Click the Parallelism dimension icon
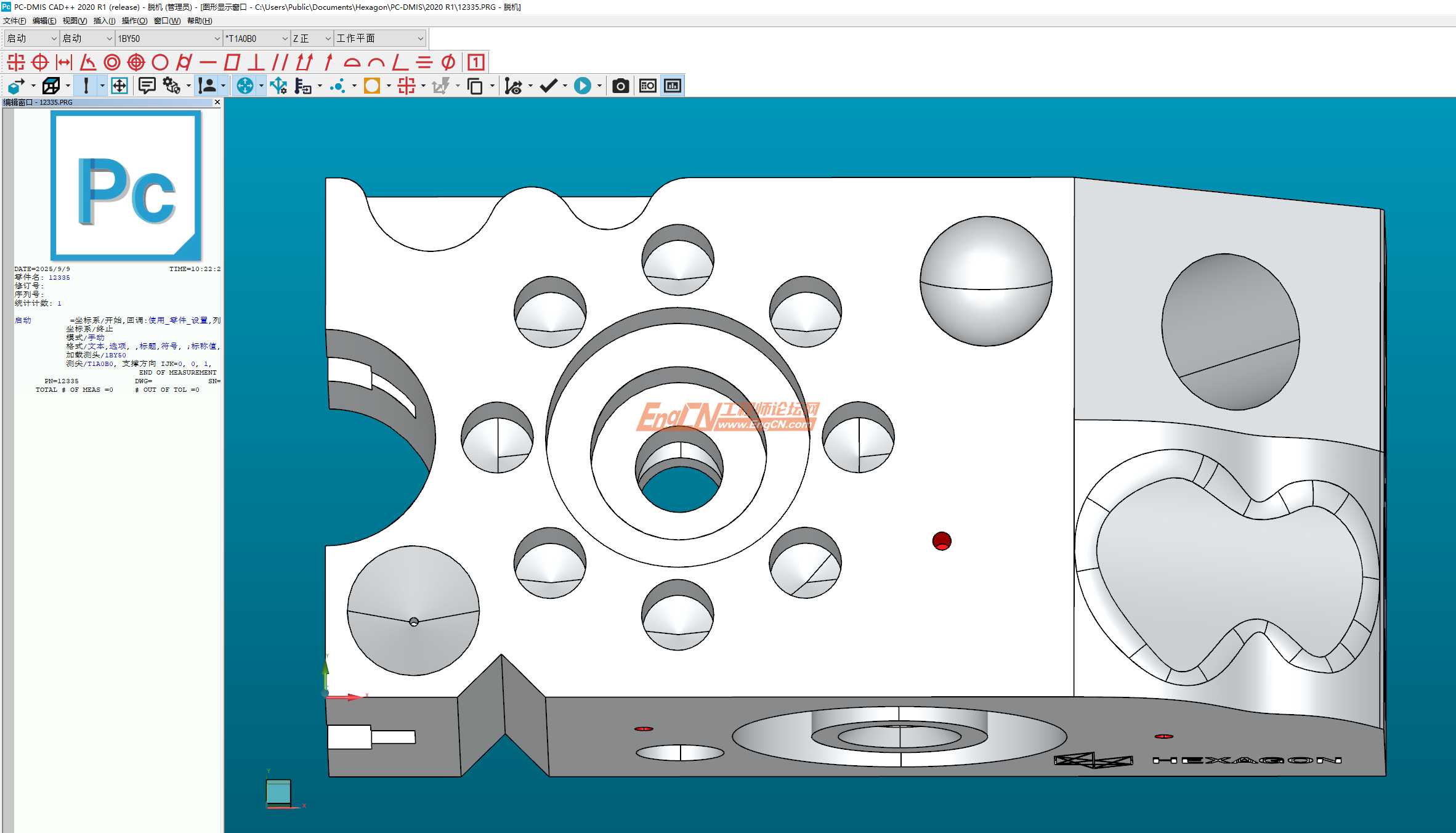This screenshot has width=1456, height=833. 280,62
